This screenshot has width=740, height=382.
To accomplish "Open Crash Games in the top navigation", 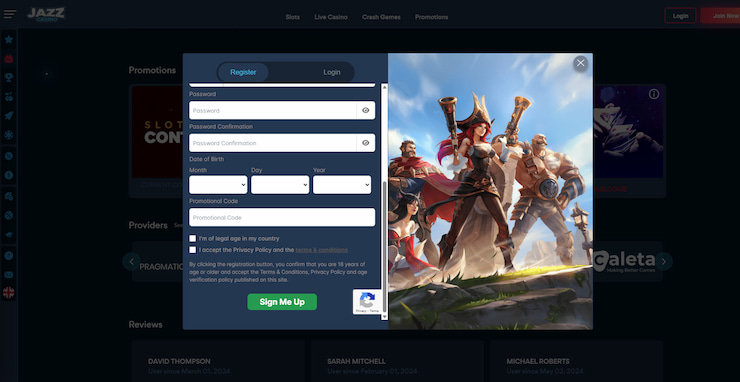I will (381, 17).
